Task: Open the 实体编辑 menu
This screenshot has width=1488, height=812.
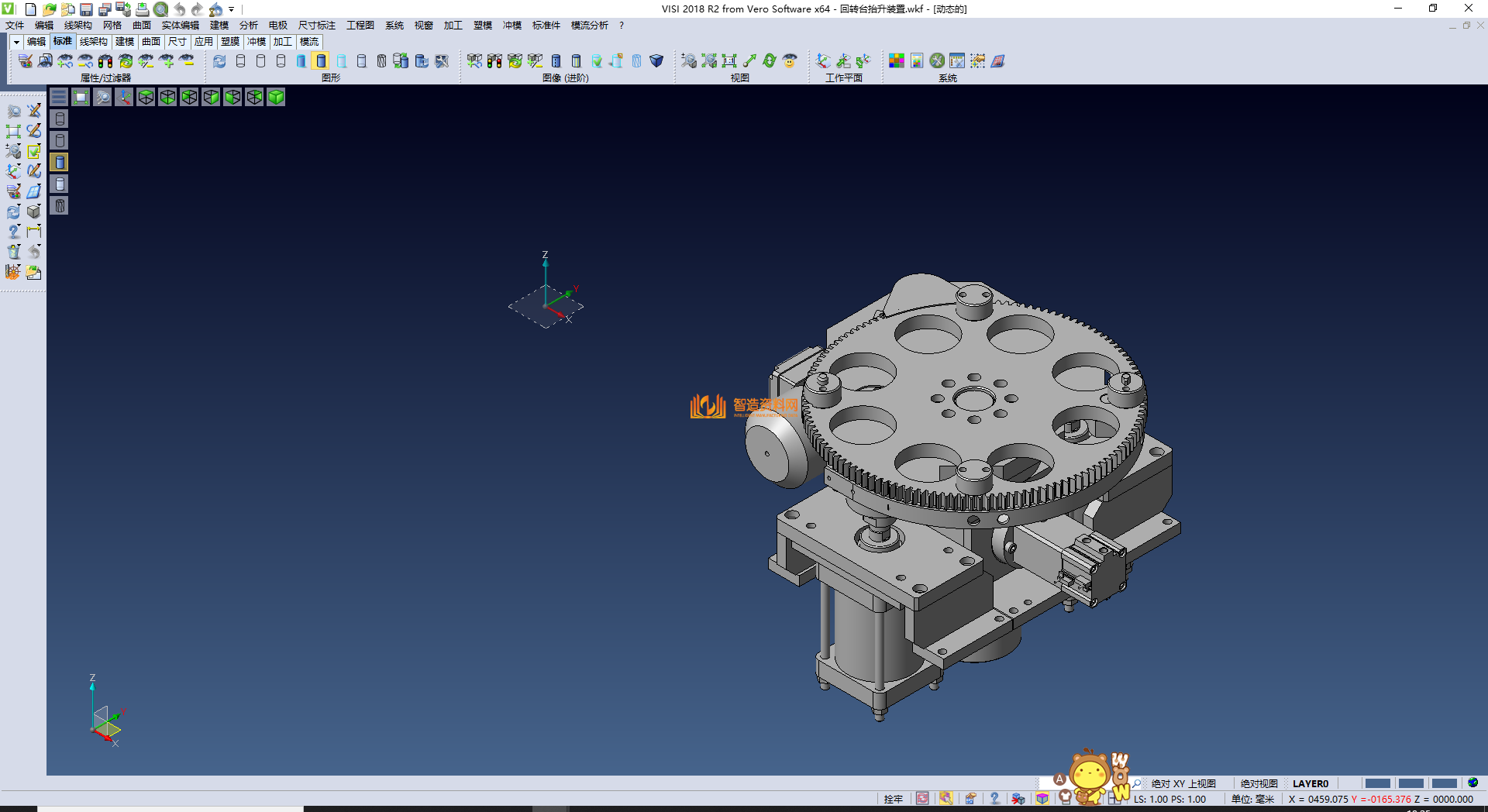Action: [180, 26]
